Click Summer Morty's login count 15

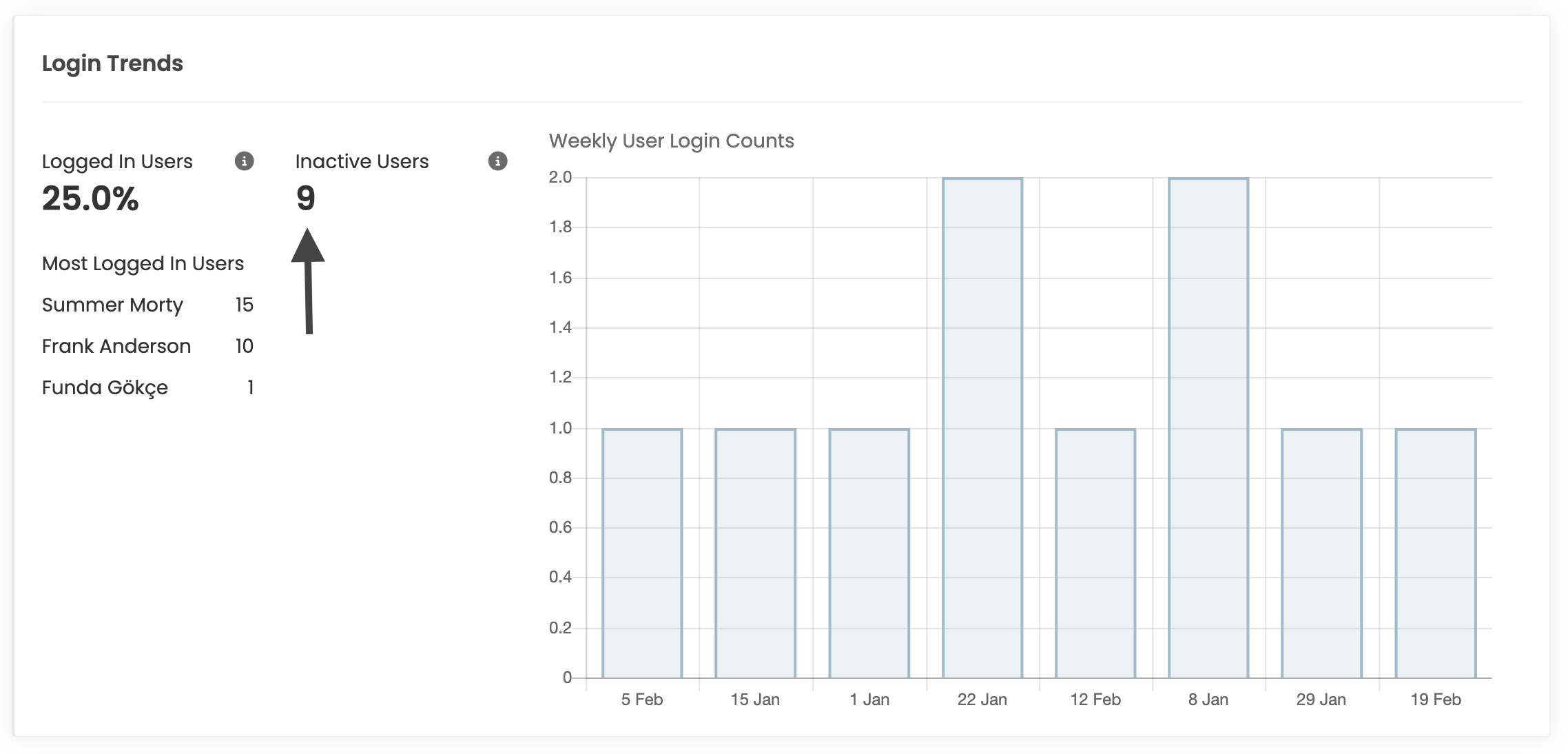(244, 305)
